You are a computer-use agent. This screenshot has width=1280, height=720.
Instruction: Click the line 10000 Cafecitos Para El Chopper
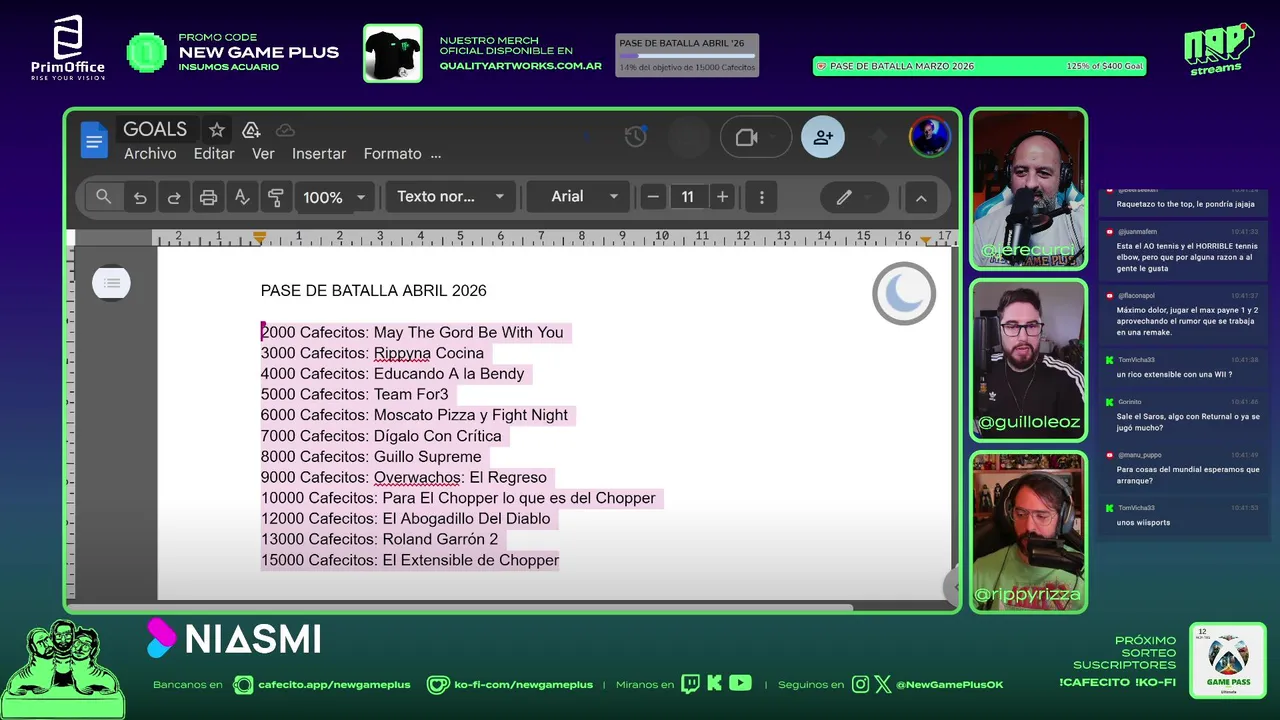[x=458, y=498]
